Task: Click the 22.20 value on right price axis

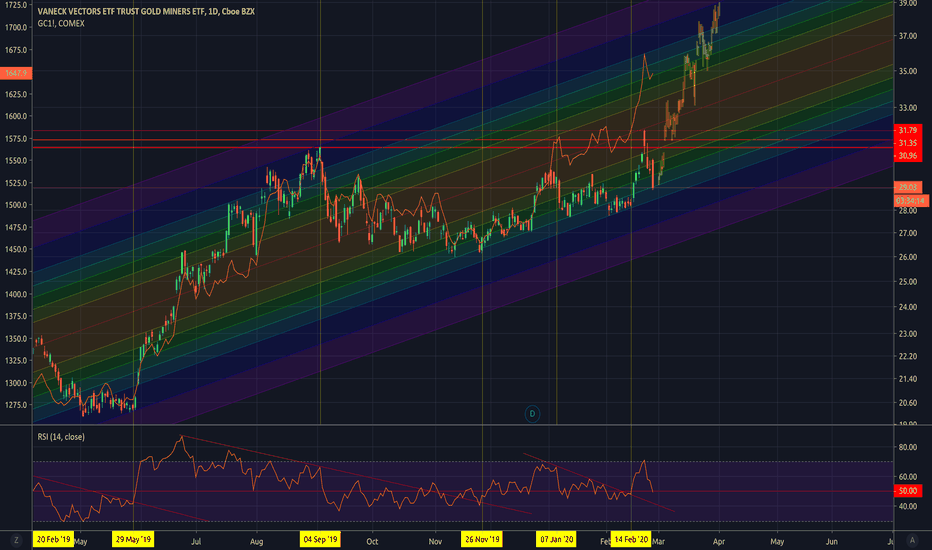Action: click(908, 356)
